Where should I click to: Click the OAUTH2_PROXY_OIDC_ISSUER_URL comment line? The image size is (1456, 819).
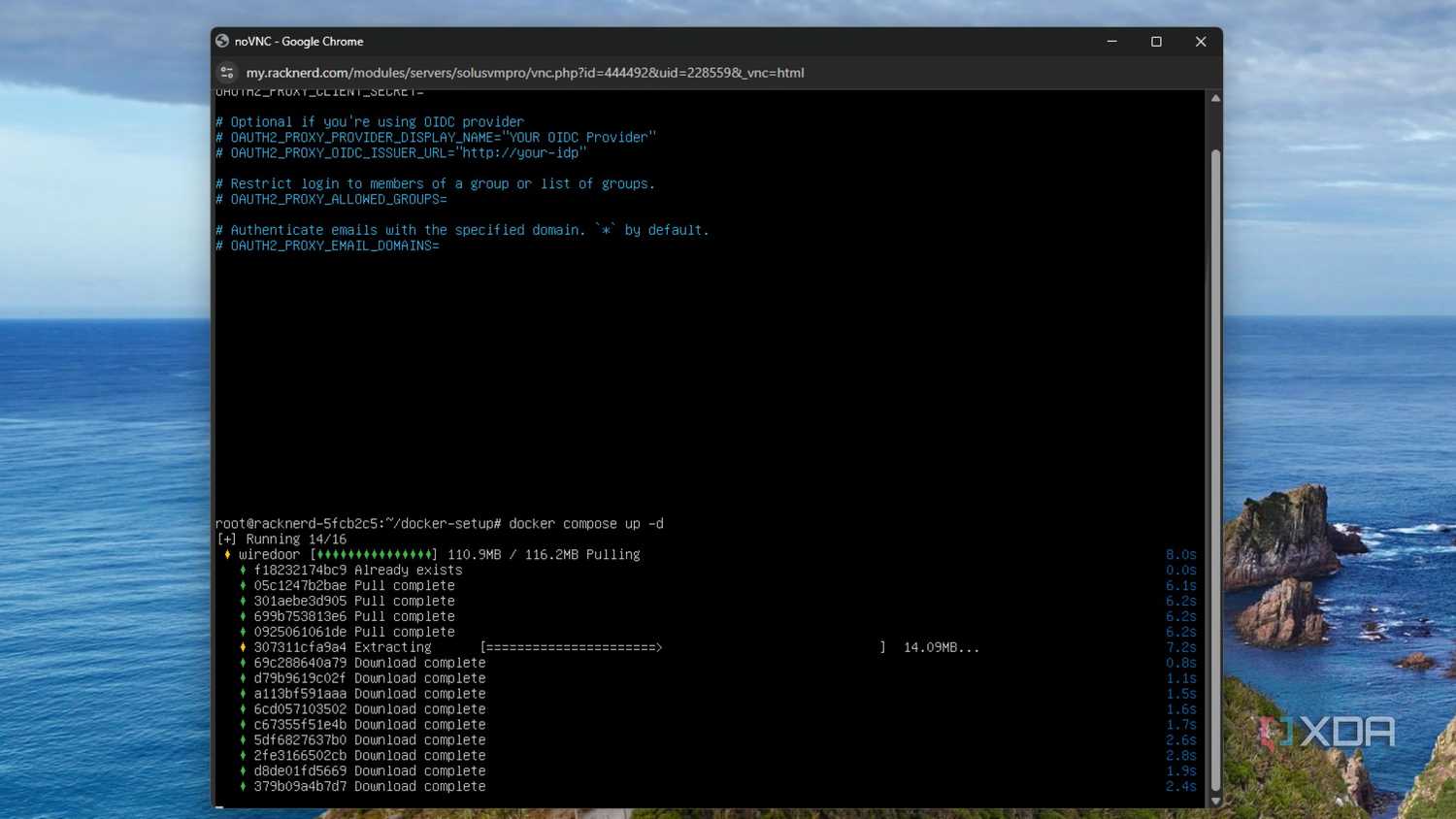pyautogui.click(x=401, y=153)
